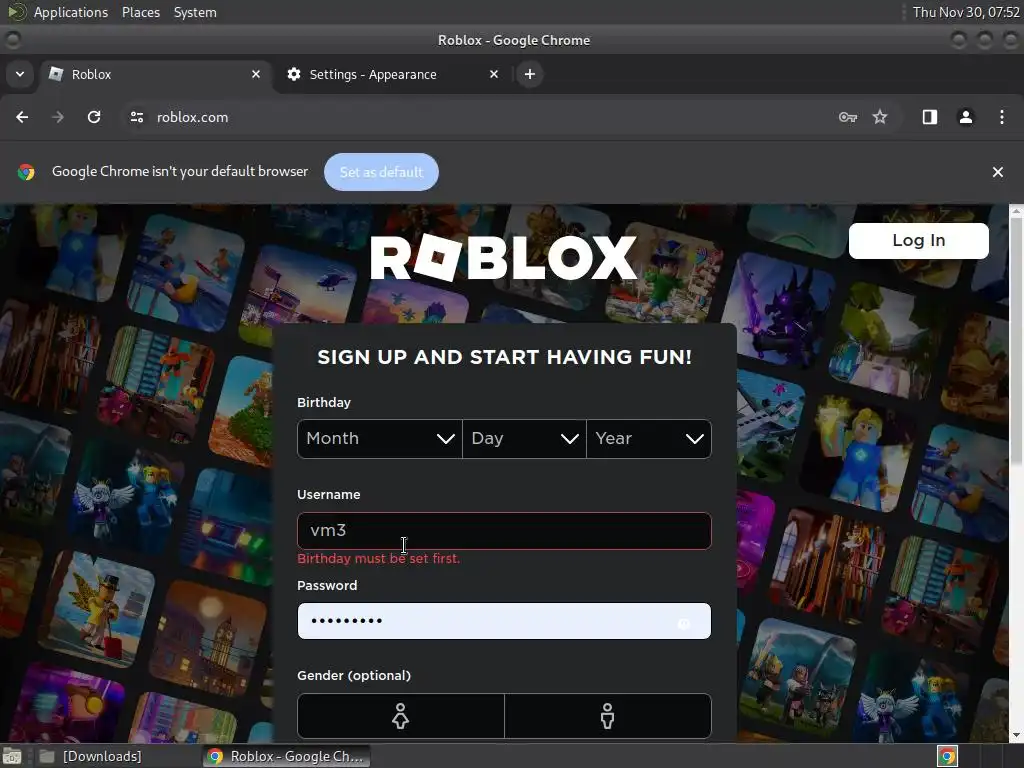
Task: Click the Chrome icon in the bottom panel
Action: point(947,756)
